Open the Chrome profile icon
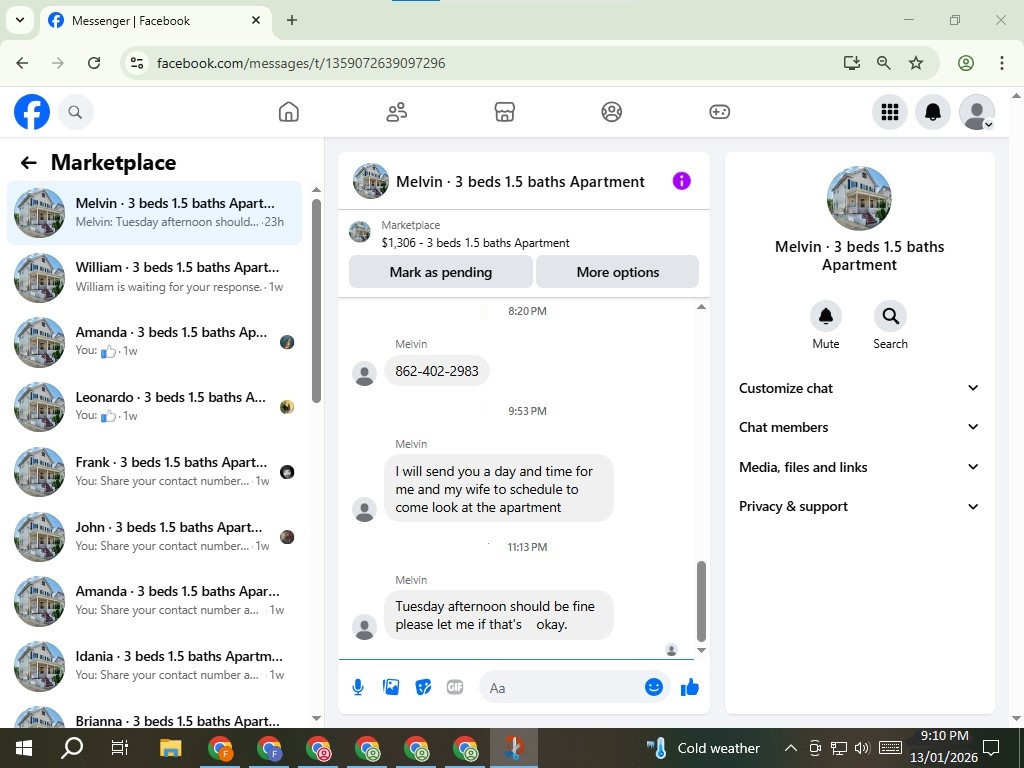This screenshot has width=1024, height=768. [966, 63]
